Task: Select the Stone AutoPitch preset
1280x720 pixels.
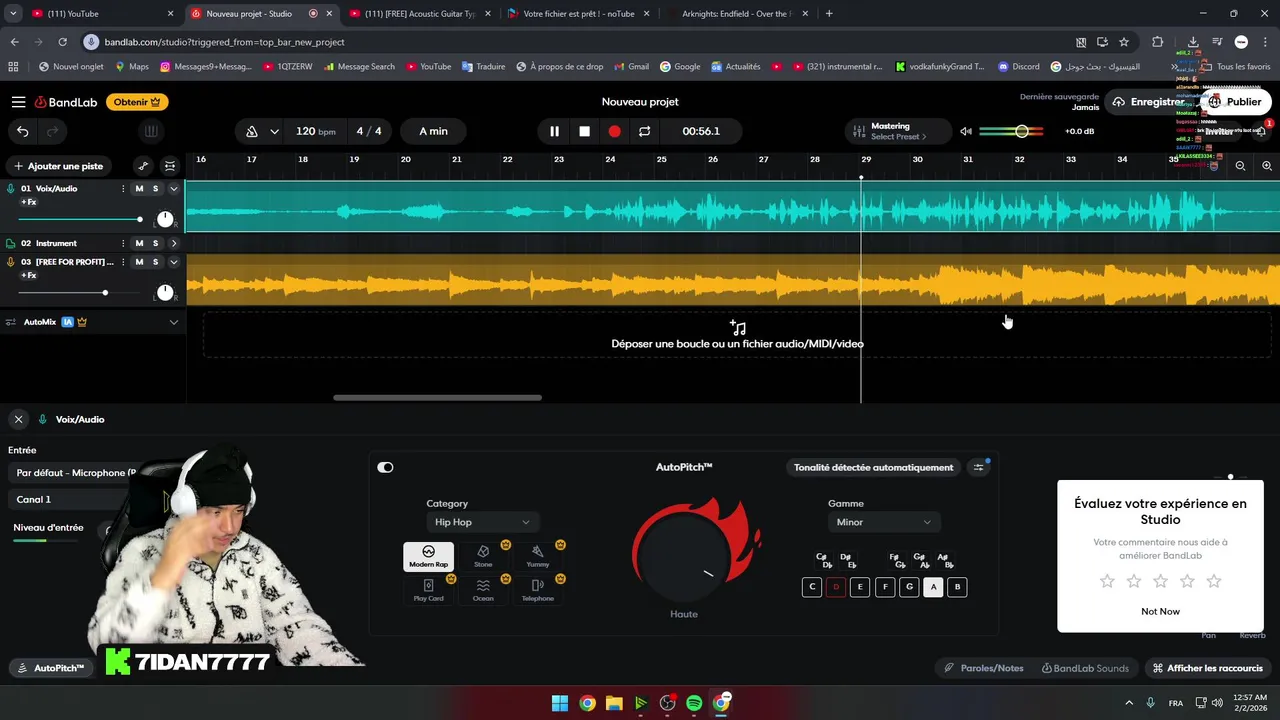Action: pos(483,557)
